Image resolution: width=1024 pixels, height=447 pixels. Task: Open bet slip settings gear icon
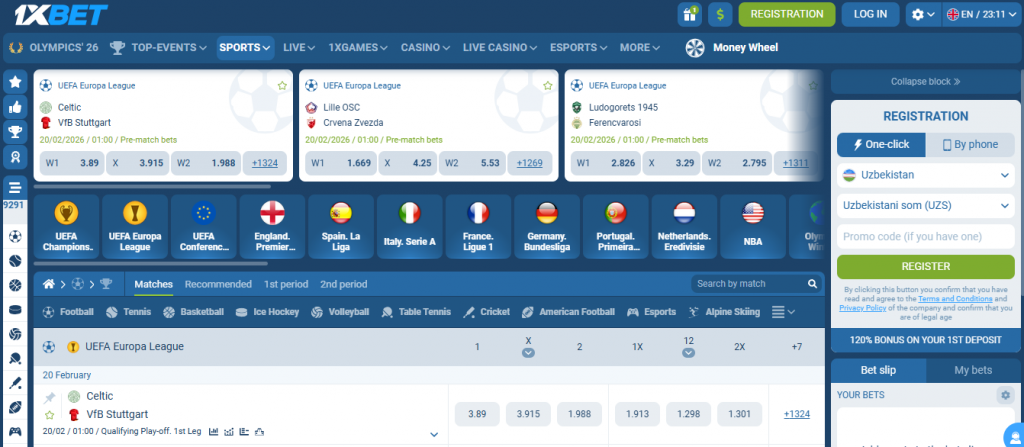tap(1005, 395)
